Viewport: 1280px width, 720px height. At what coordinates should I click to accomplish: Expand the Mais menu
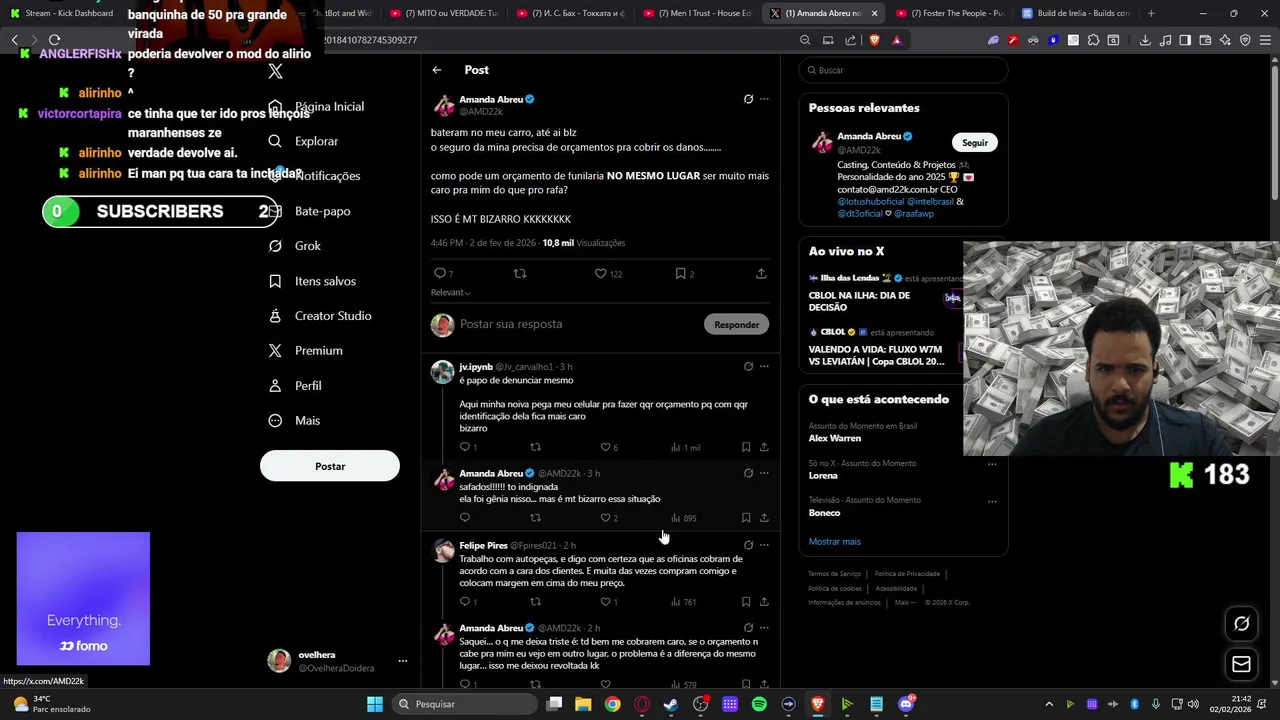307,421
